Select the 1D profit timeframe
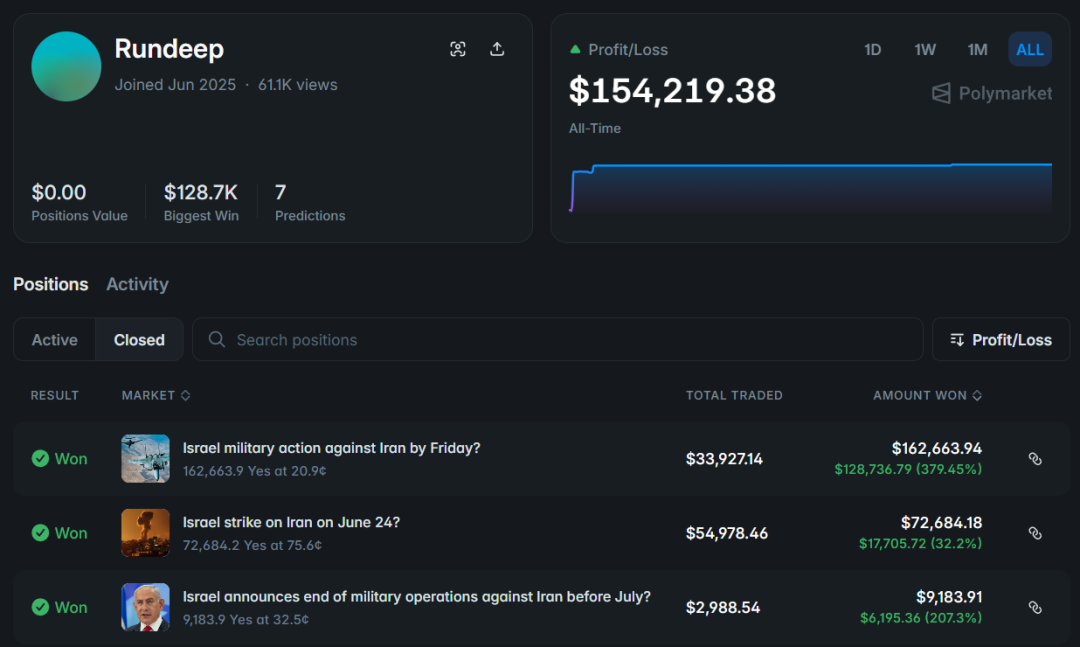Viewport: 1080px width, 647px height. click(872, 49)
